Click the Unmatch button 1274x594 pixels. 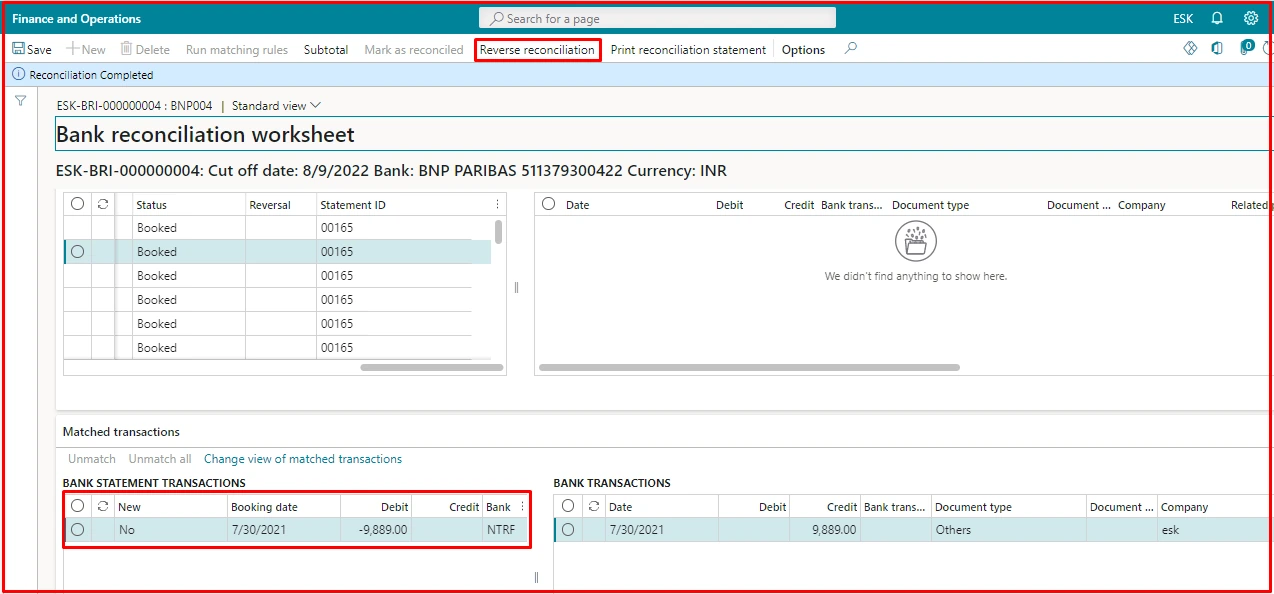tap(92, 459)
